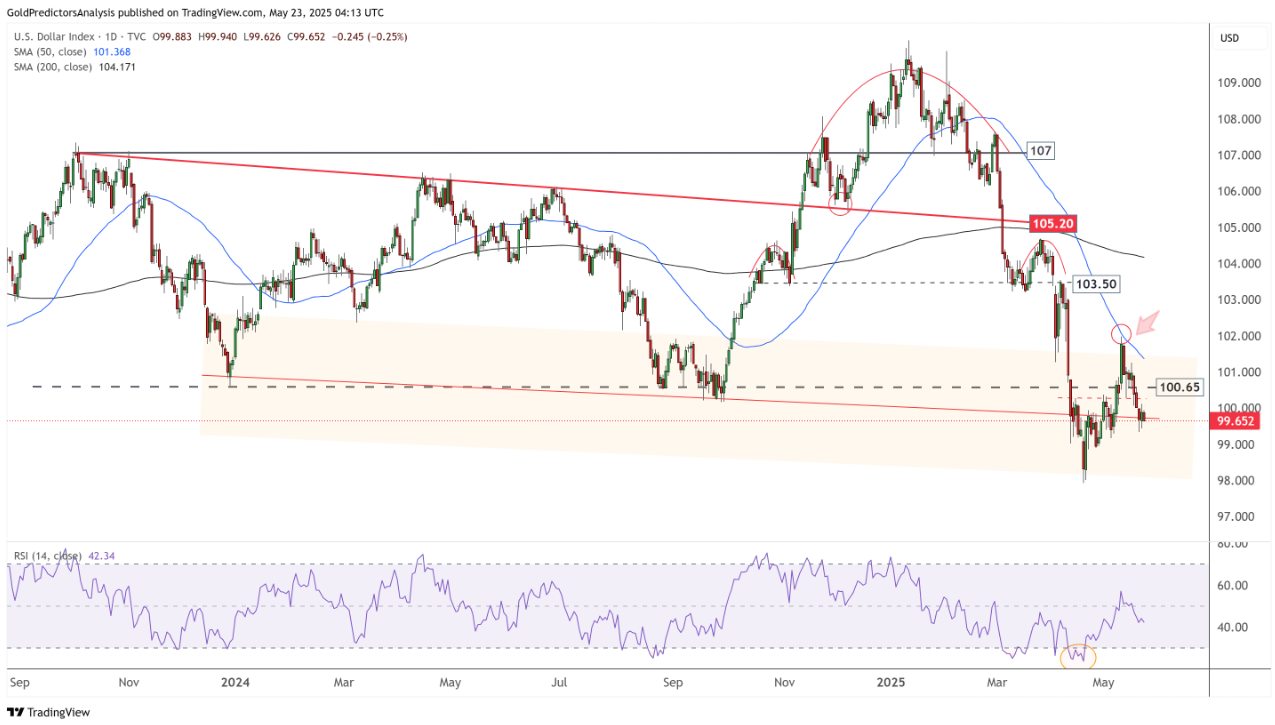Click the 109.000 price axis label

pyautogui.click(x=1238, y=83)
